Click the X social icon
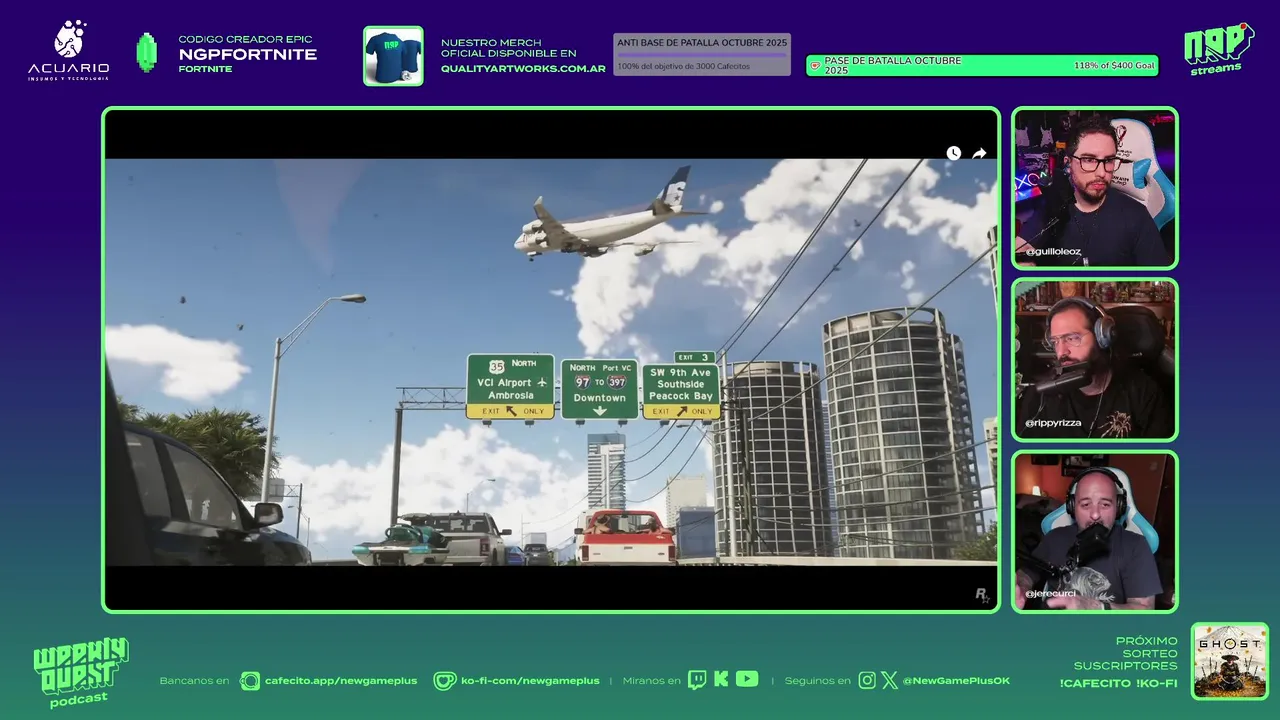The height and width of the screenshot is (720, 1280). click(x=890, y=680)
